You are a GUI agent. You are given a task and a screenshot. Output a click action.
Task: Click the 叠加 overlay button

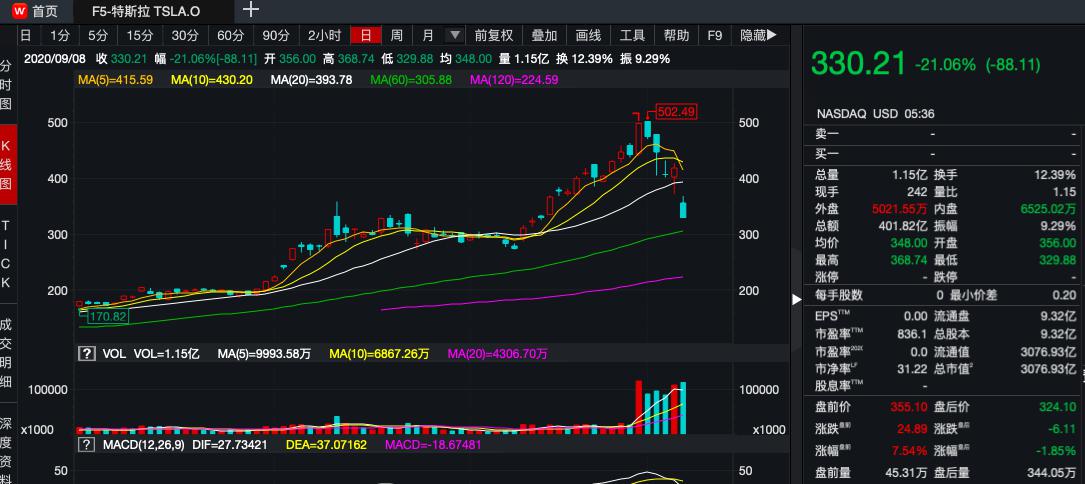point(544,35)
